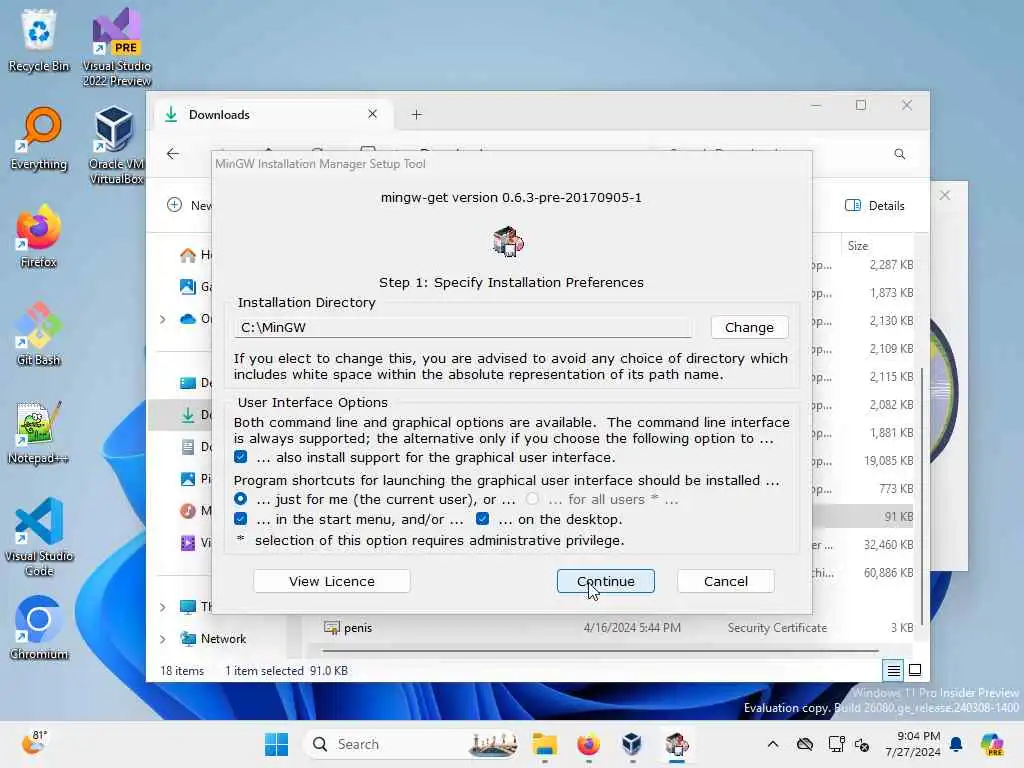The width and height of the screenshot is (1024, 768).
Task: Toggle graphical user interface support checkbox
Action: pos(240,457)
